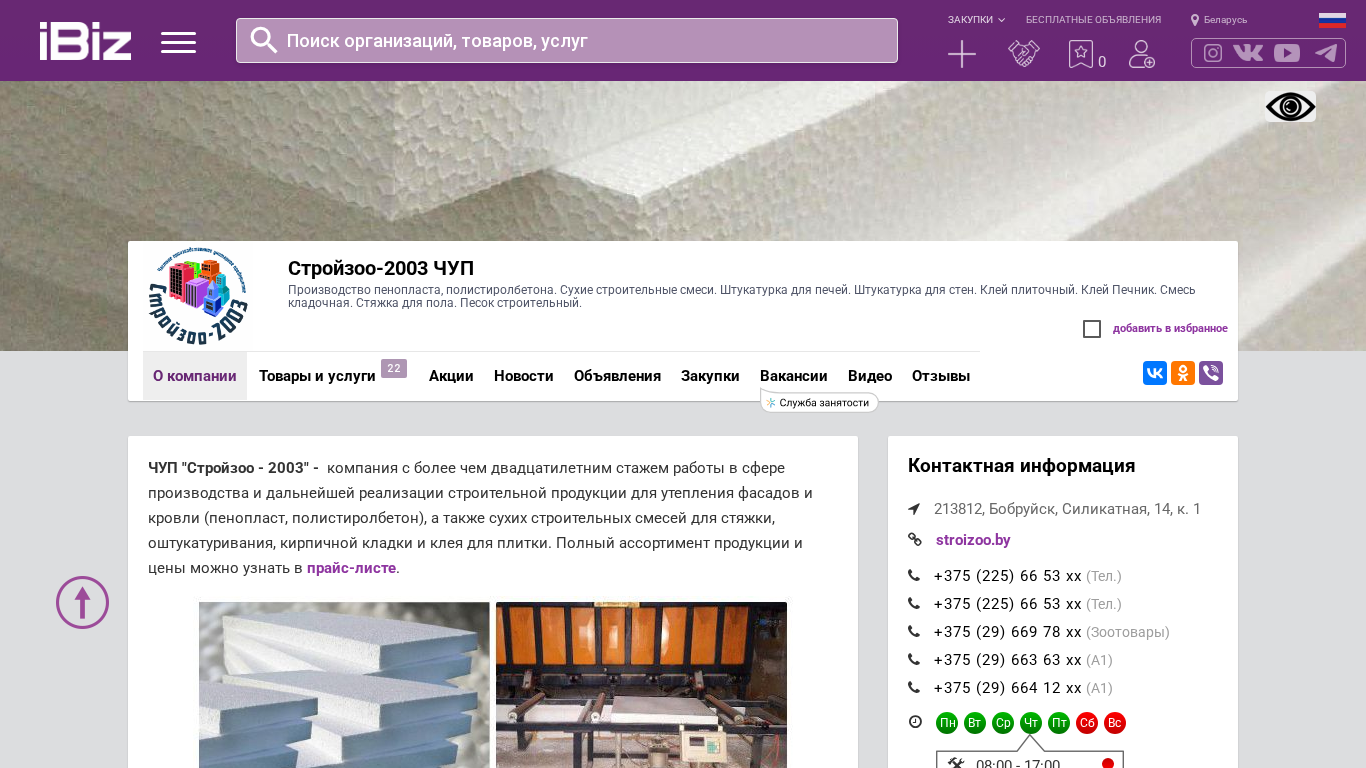
Task: Click the location pin icon by Беларусь
Action: click(1195, 20)
